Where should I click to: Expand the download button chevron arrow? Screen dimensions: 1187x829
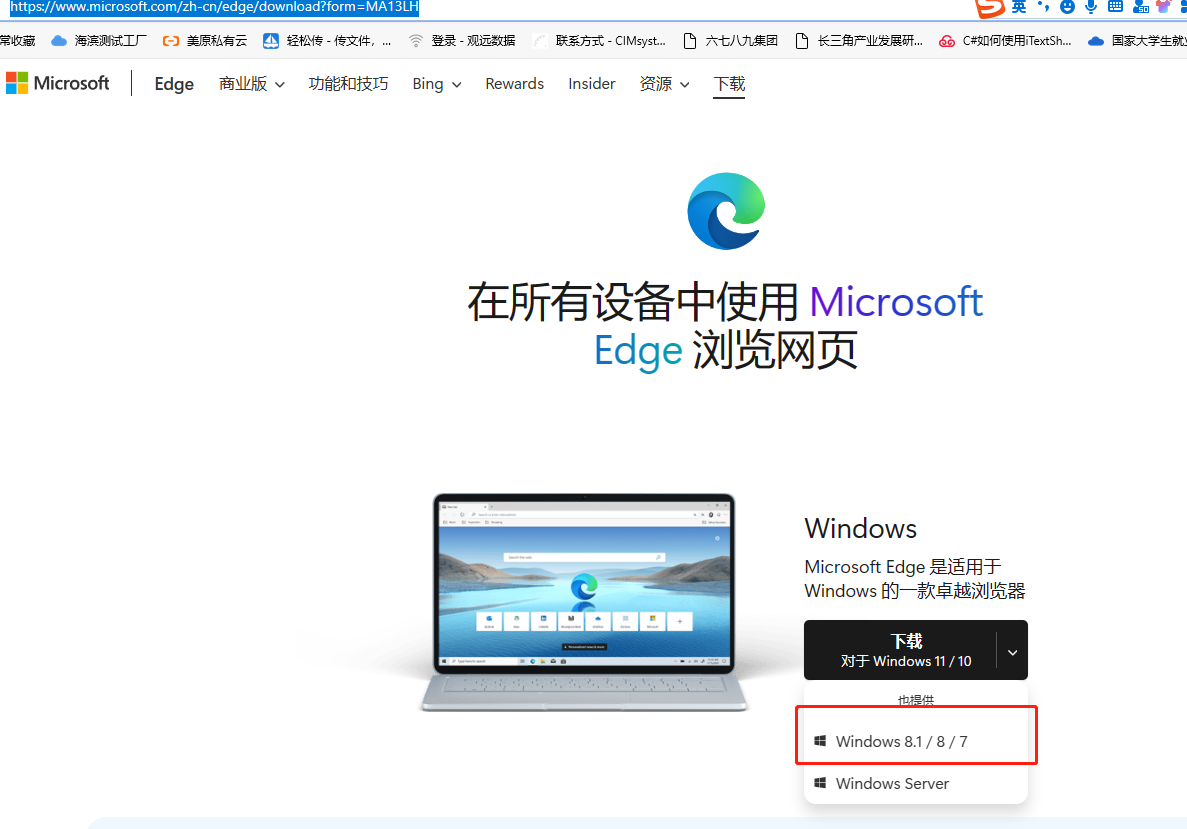click(x=1012, y=652)
